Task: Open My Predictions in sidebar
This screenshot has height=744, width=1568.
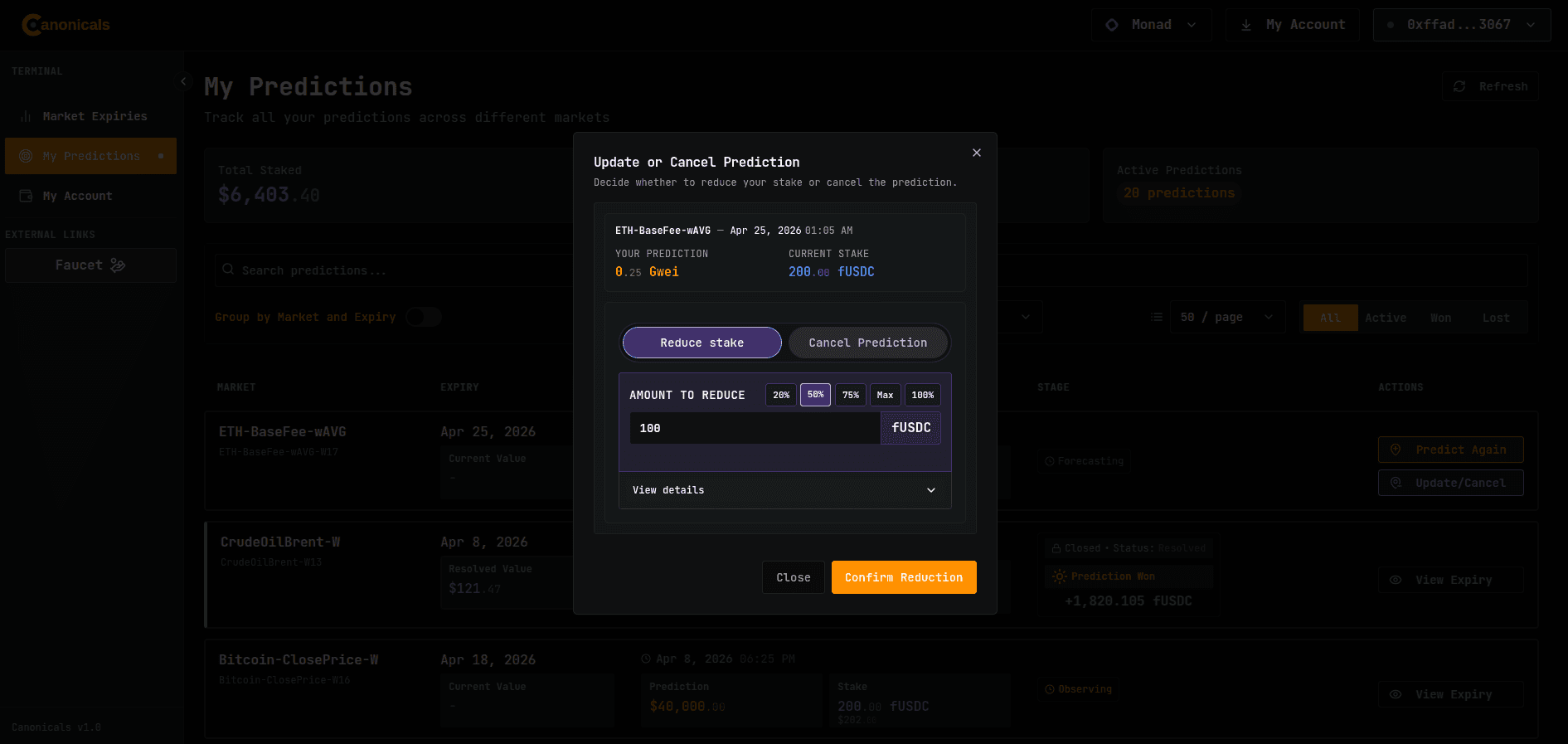Action: pyautogui.click(x=90, y=156)
